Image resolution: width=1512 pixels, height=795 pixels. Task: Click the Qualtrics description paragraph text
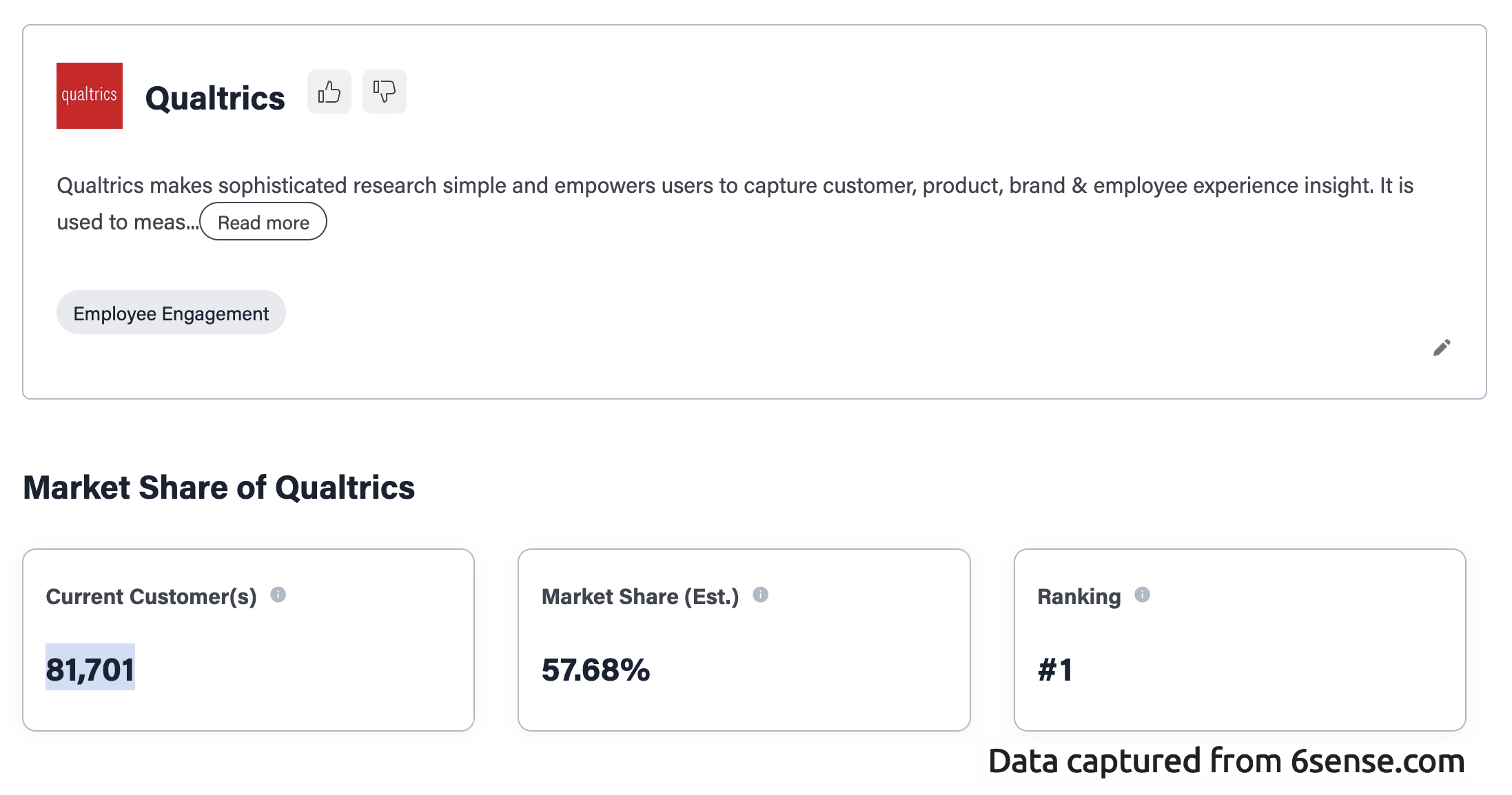click(735, 186)
